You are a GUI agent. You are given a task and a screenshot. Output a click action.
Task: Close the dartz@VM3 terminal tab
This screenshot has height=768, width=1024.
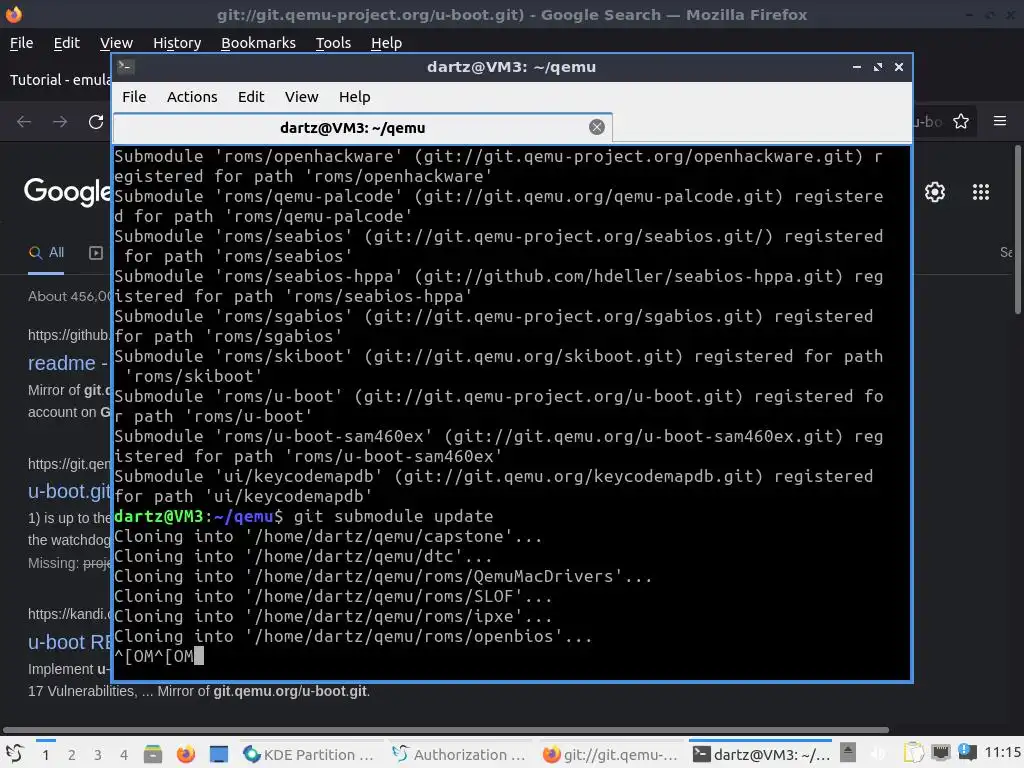pyautogui.click(x=596, y=127)
